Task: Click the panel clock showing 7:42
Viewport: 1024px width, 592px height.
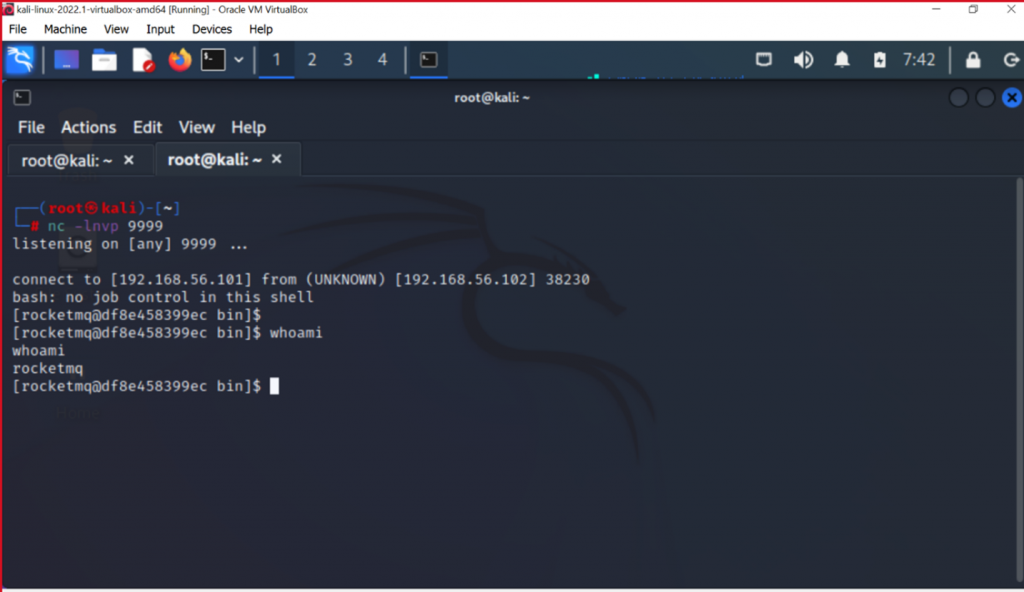Action: (x=919, y=60)
